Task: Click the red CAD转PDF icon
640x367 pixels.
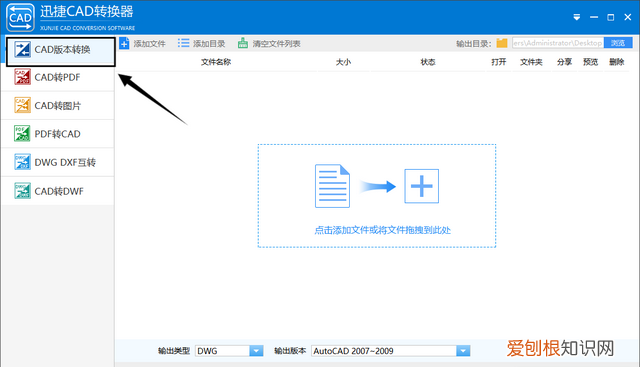Action: pos(22,77)
